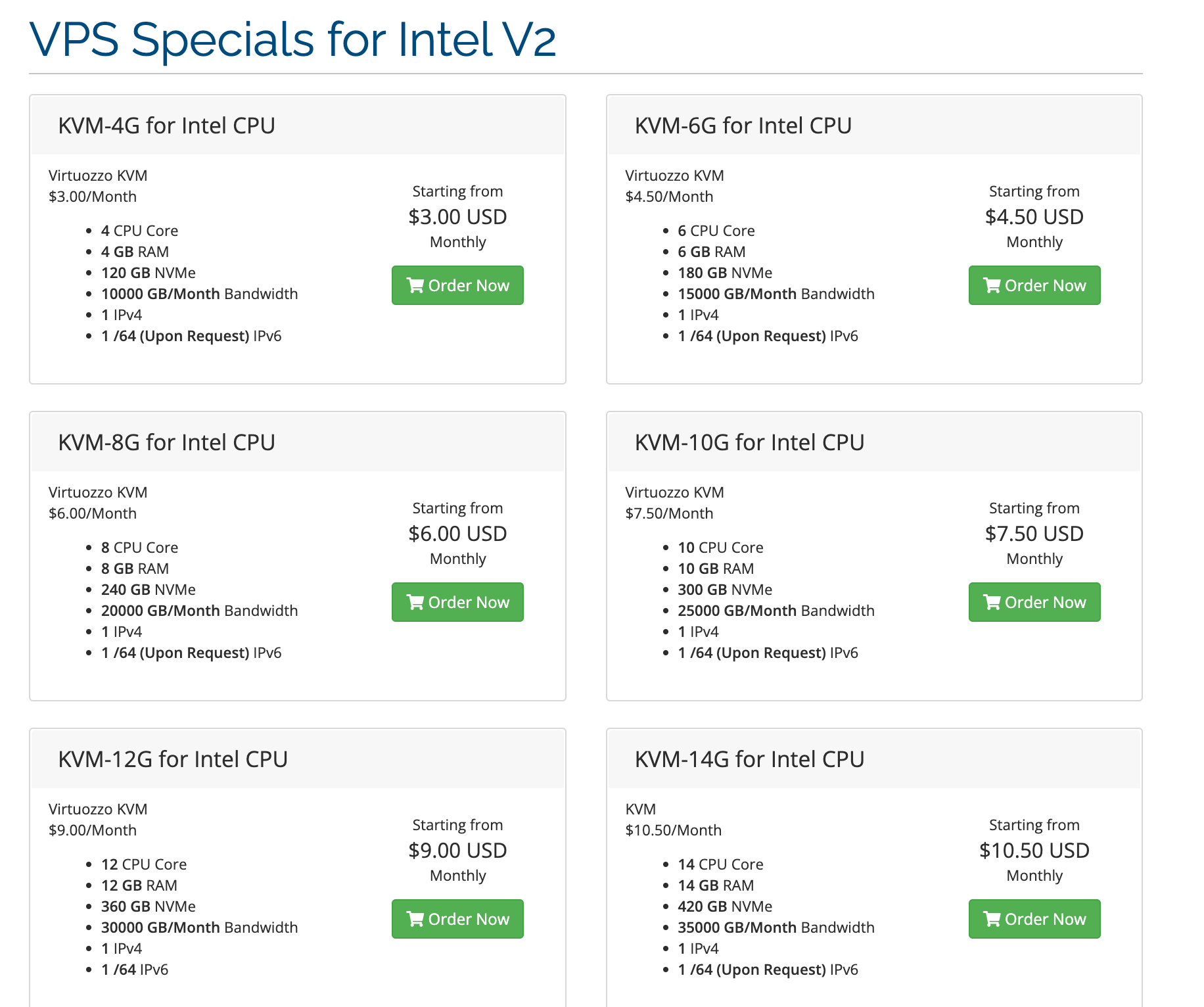The width and height of the screenshot is (1204, 1007).
Task: Click the cart icon for the KVM-6G plan
Action: 992,285
